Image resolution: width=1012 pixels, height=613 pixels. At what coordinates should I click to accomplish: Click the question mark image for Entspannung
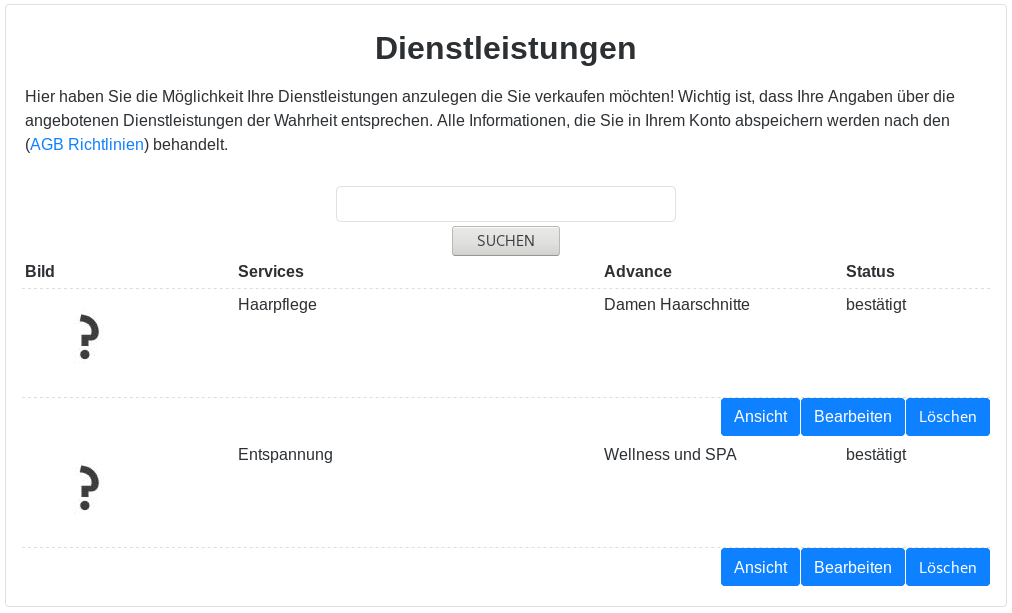(x=88, y=488)
